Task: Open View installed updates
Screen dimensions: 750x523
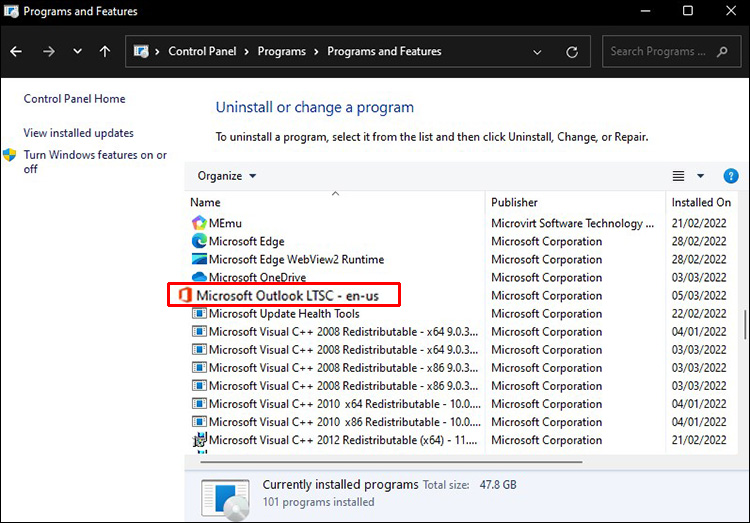Action: click(78, 133)
